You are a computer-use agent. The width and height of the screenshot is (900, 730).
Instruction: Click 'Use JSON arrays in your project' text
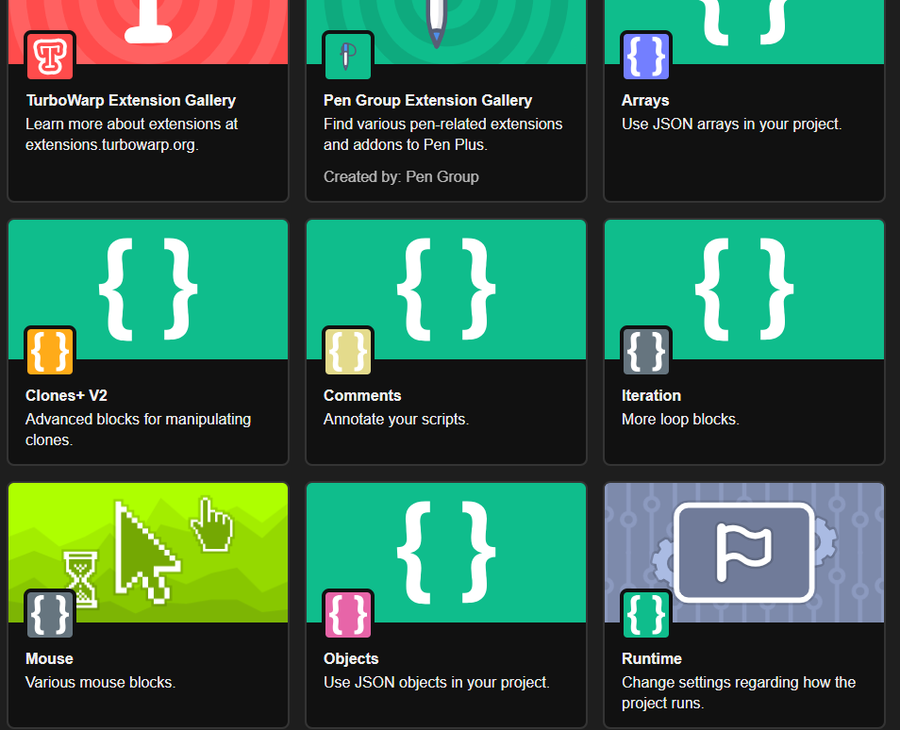tap(731, 124)
